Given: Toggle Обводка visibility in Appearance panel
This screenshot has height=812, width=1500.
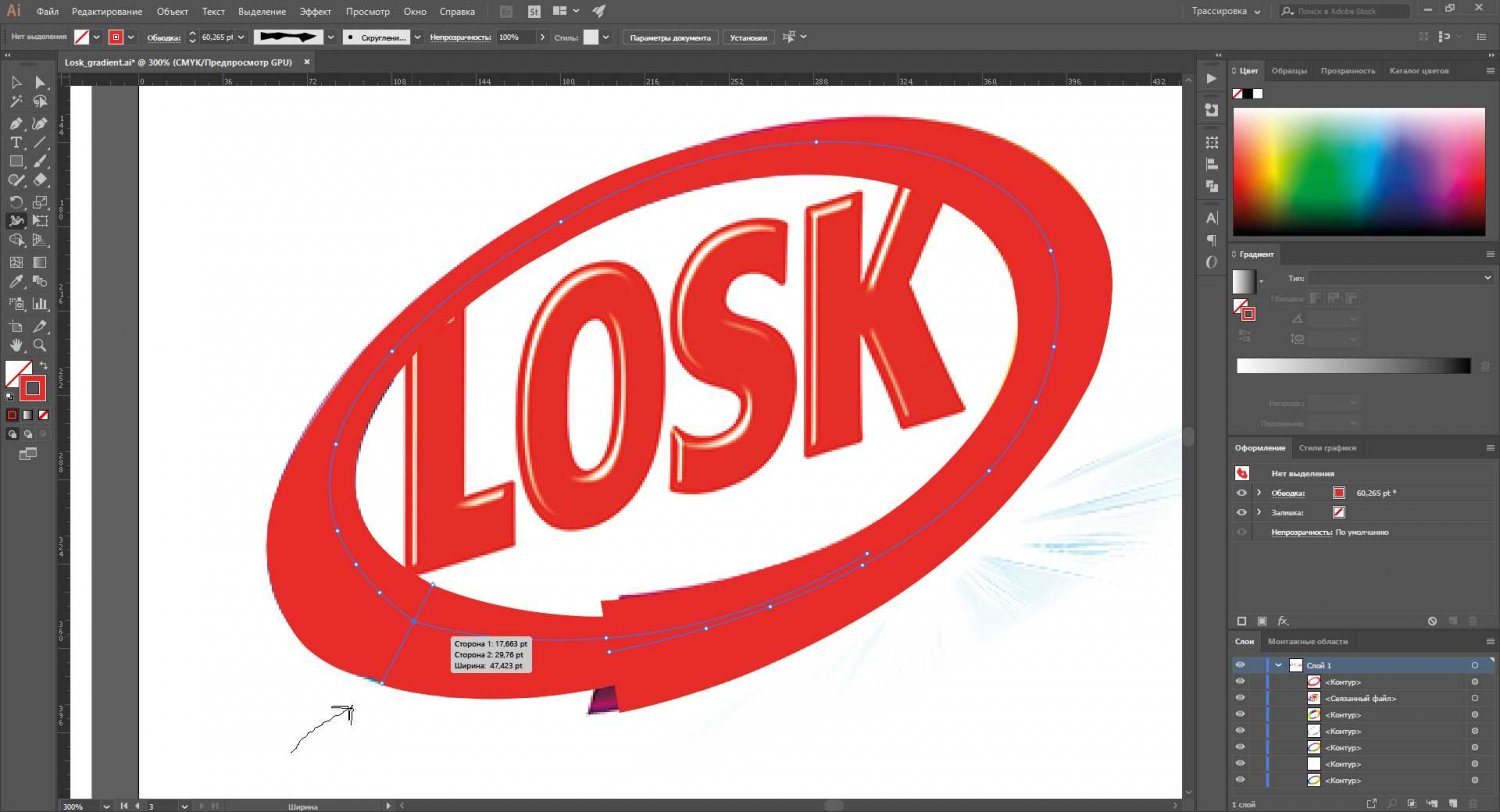Looking at the screenshot, I should pos(1242,493).
